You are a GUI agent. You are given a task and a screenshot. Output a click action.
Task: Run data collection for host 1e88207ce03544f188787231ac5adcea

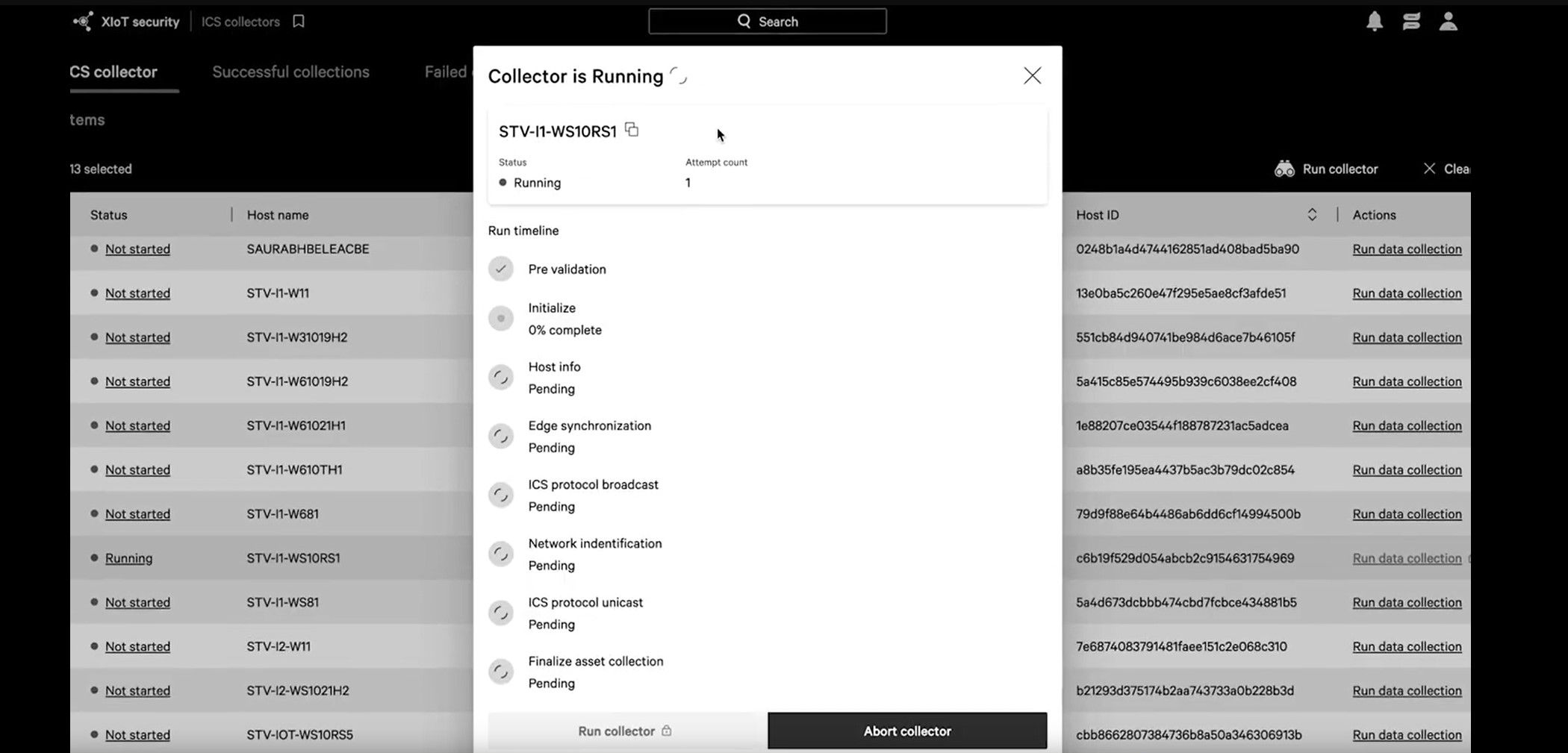click(x=1407, y=425)
